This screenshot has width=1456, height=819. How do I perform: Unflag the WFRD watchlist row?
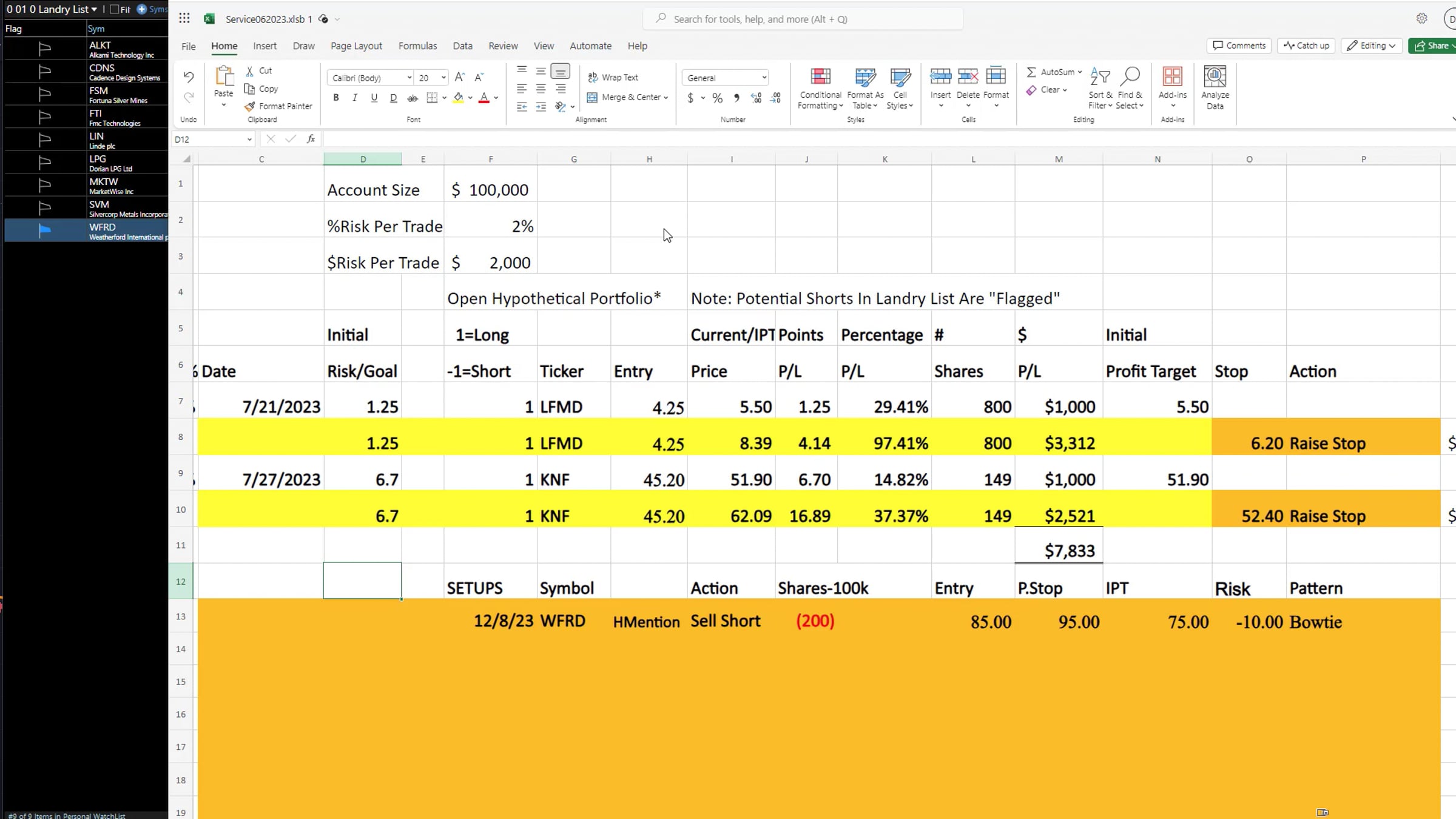pyautogui.click(x=45, y=231)
